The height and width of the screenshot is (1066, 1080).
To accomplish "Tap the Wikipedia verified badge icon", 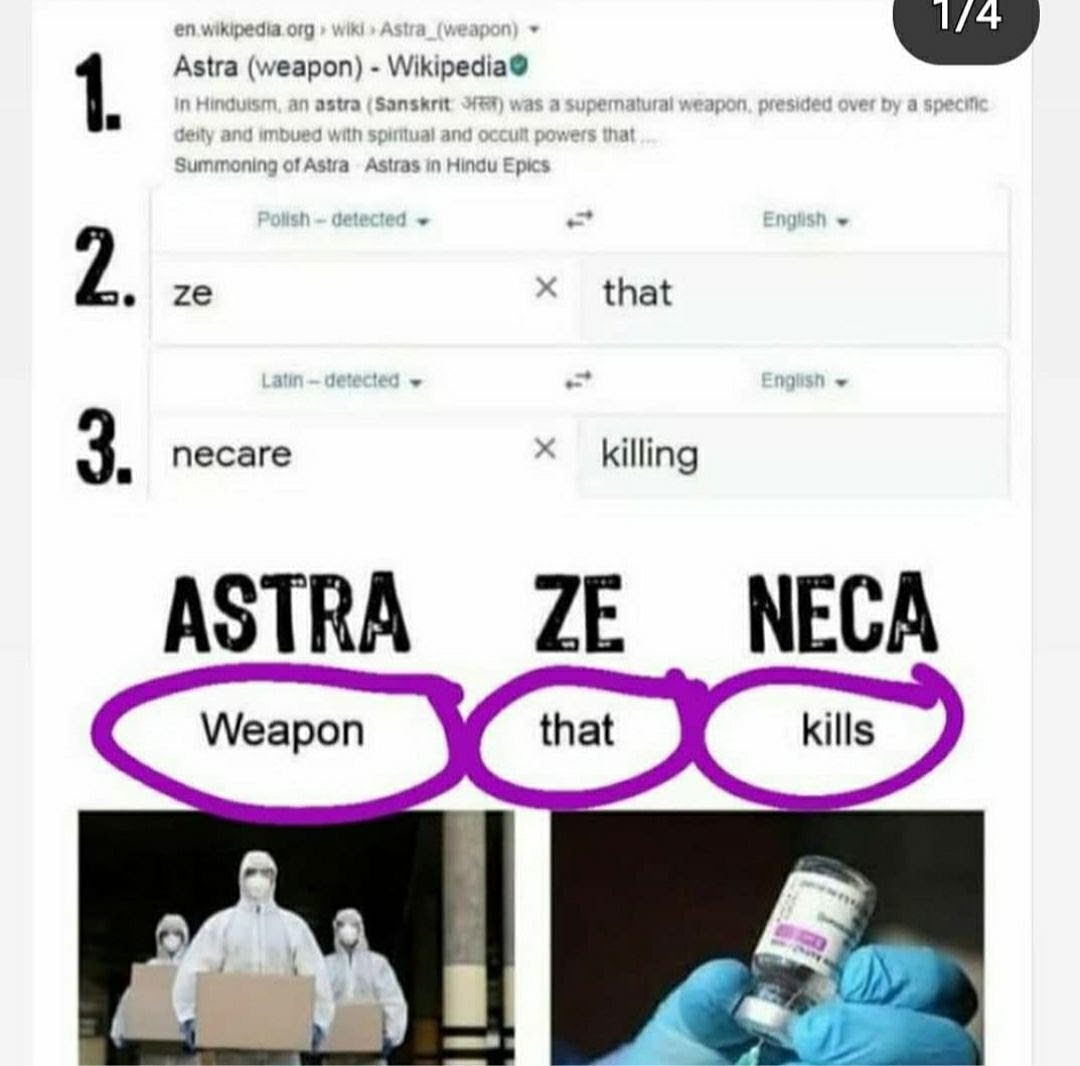I will (x=520, y=66).
